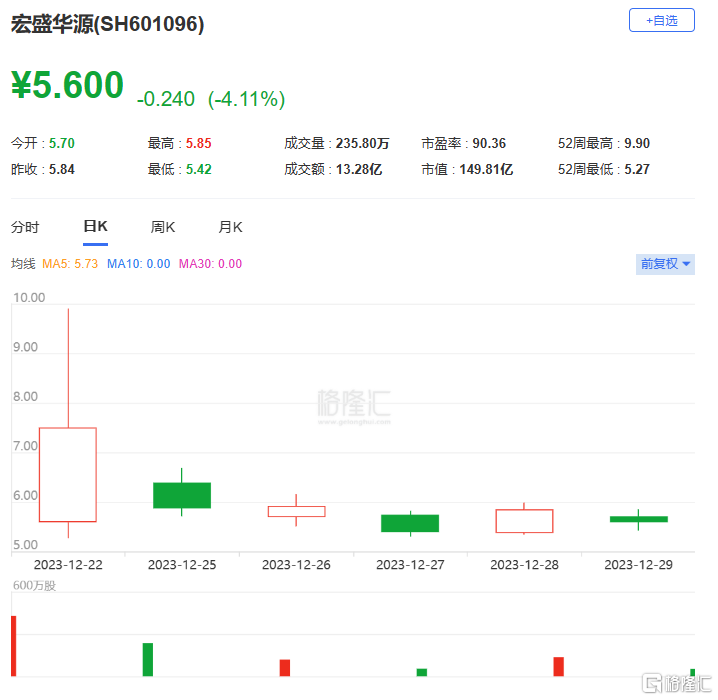718x700 pixels.
Task: Click the 今开 value 5.70
Action: (x=62, y=143)
